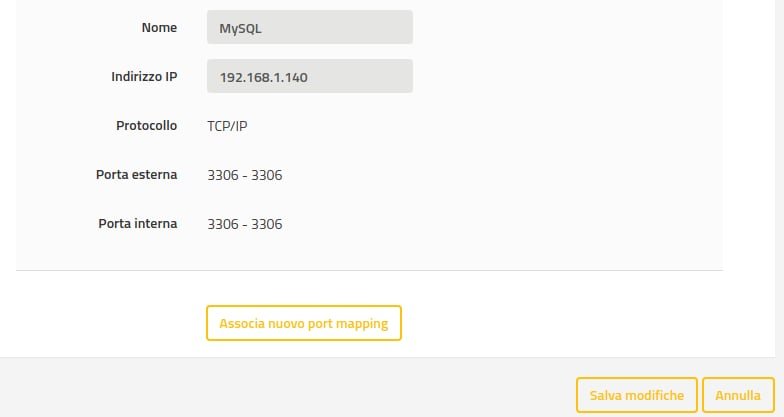Screen dimensions: 784x417
Task: Click the Porta interna label
Action: [138, 224]
